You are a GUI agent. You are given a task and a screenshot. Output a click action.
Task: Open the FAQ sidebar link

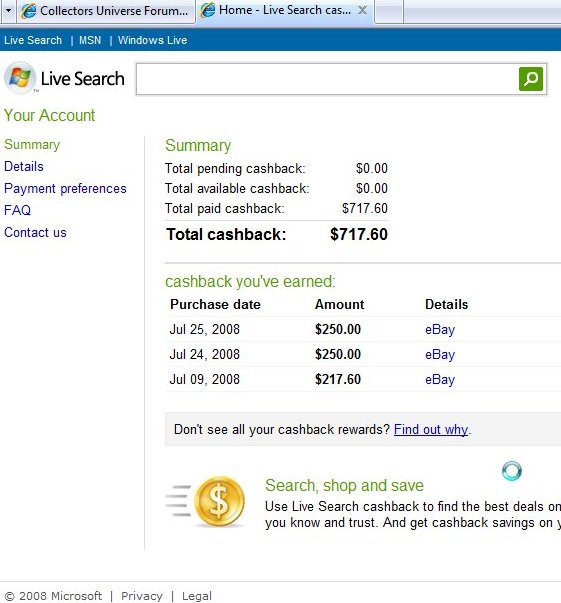click(17, 210)
